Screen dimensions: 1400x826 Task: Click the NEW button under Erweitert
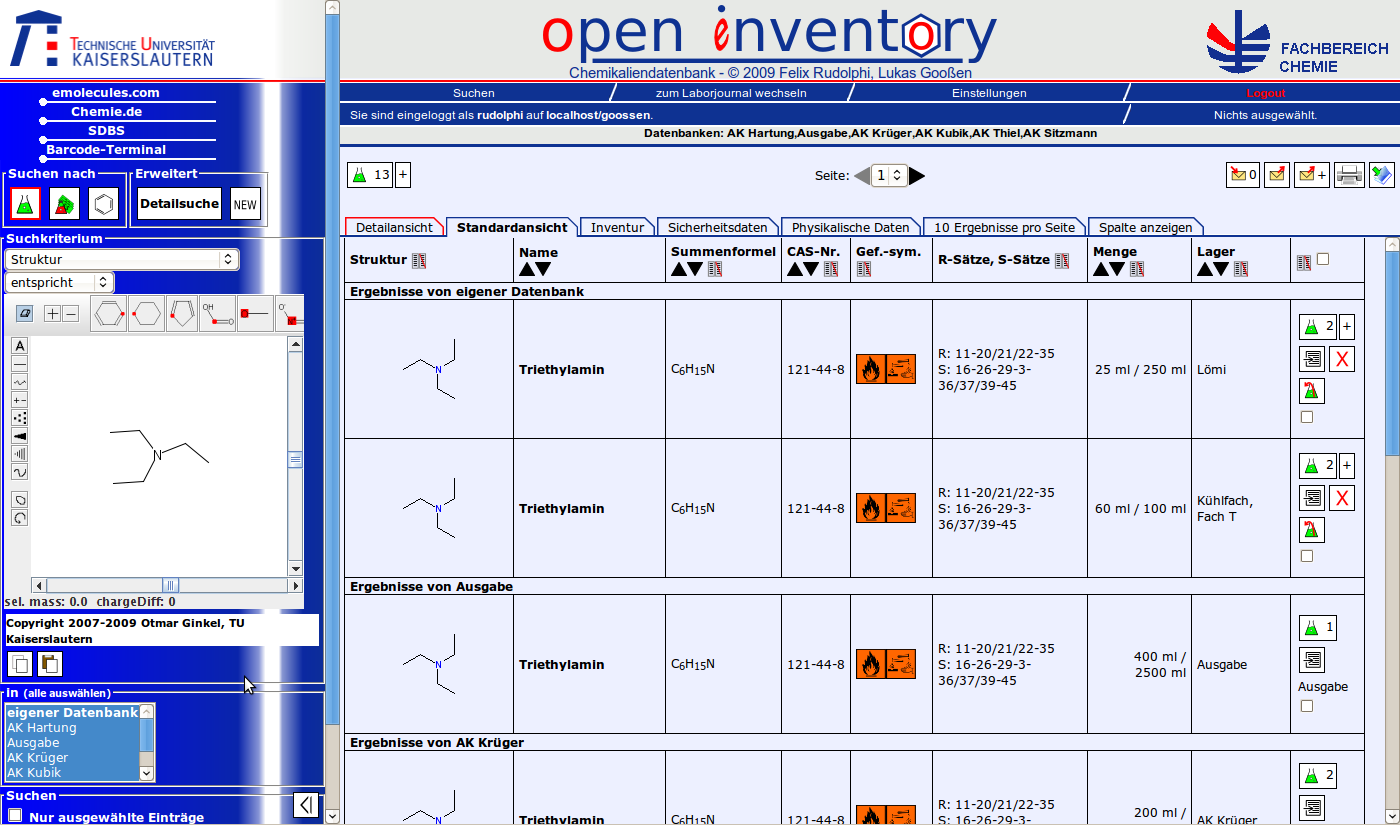[x=245, y=204]
